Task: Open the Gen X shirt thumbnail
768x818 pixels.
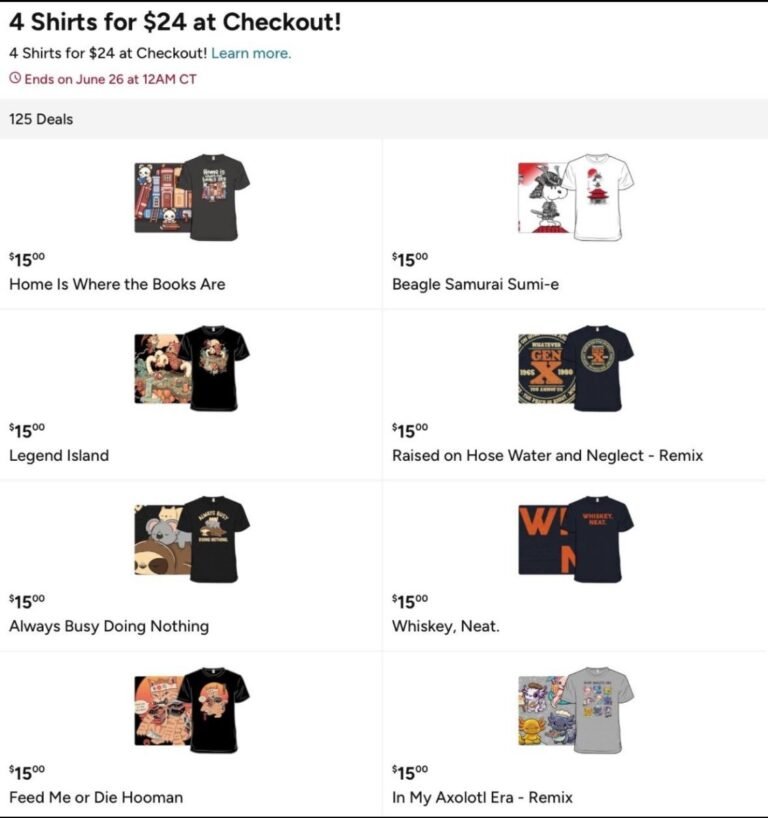Action: point(575,368)
